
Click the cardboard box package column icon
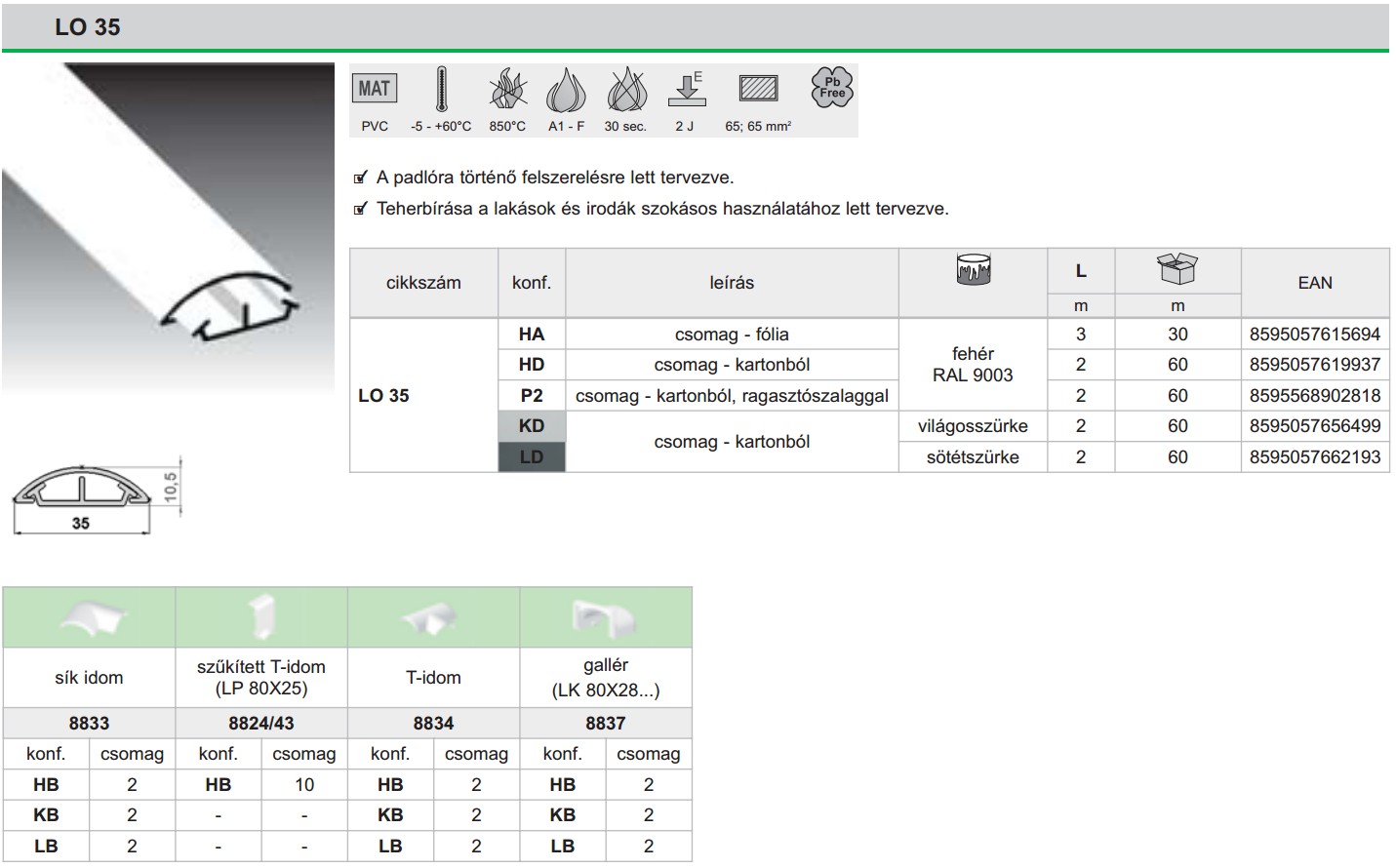coord(1177,268)
